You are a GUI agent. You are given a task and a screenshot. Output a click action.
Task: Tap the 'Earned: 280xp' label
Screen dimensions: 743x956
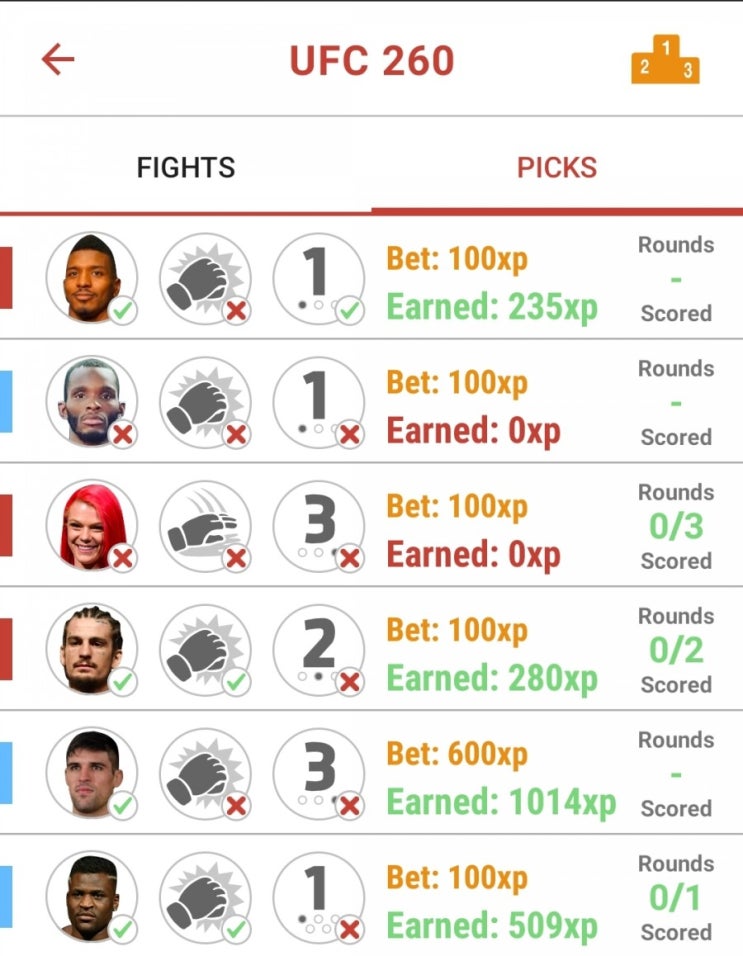492,677
